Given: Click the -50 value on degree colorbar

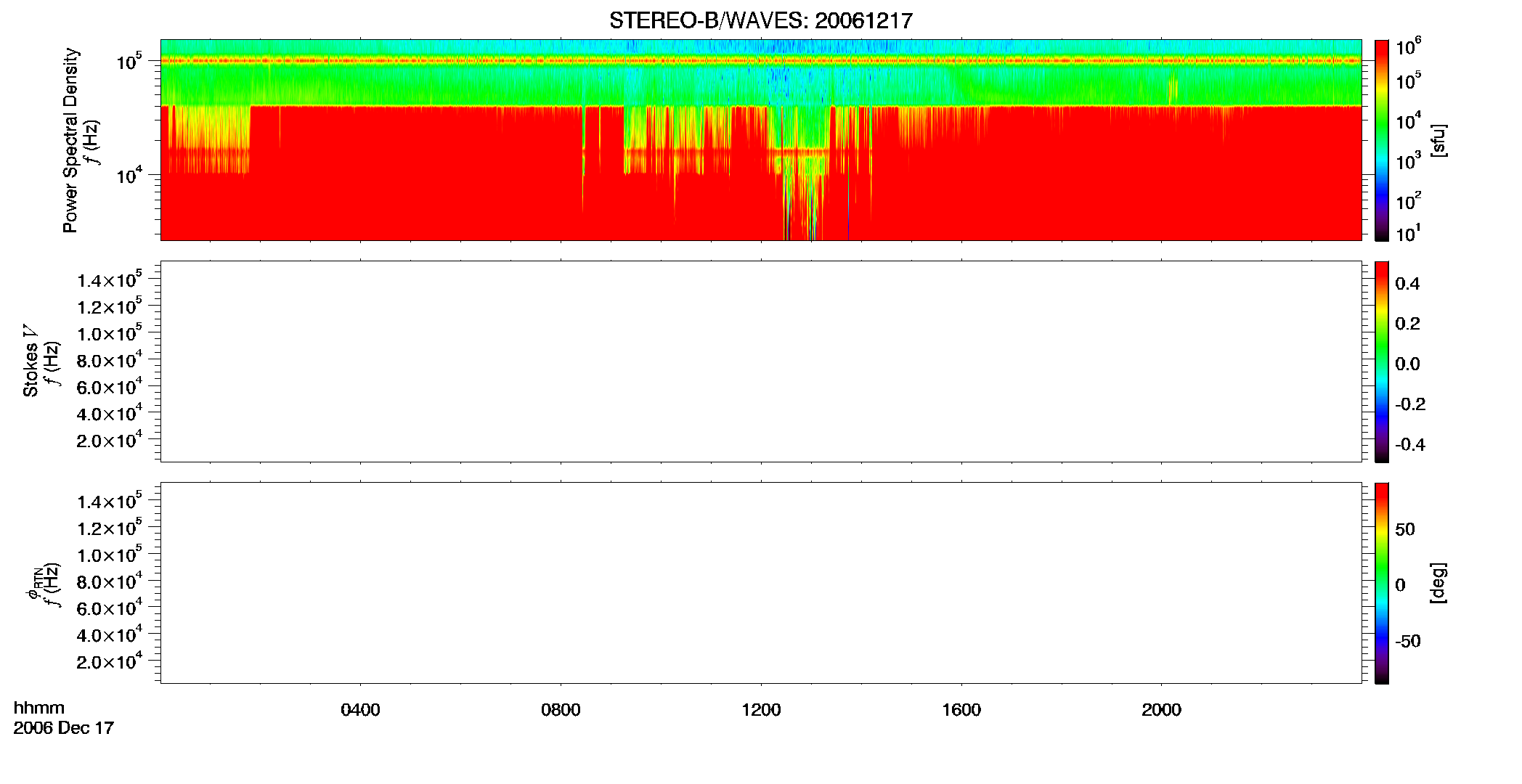Looking at the screenshot, I should (1407, 641).
